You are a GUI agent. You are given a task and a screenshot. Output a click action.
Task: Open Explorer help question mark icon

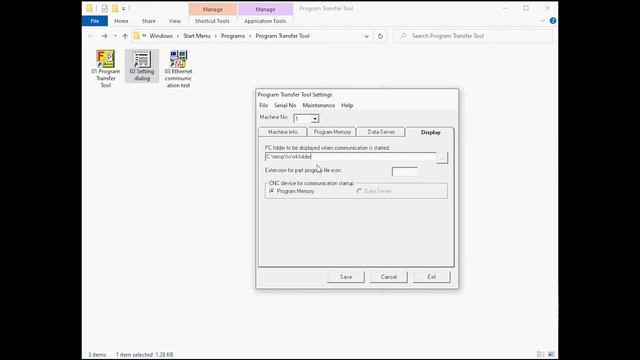(x=553, y=21)
